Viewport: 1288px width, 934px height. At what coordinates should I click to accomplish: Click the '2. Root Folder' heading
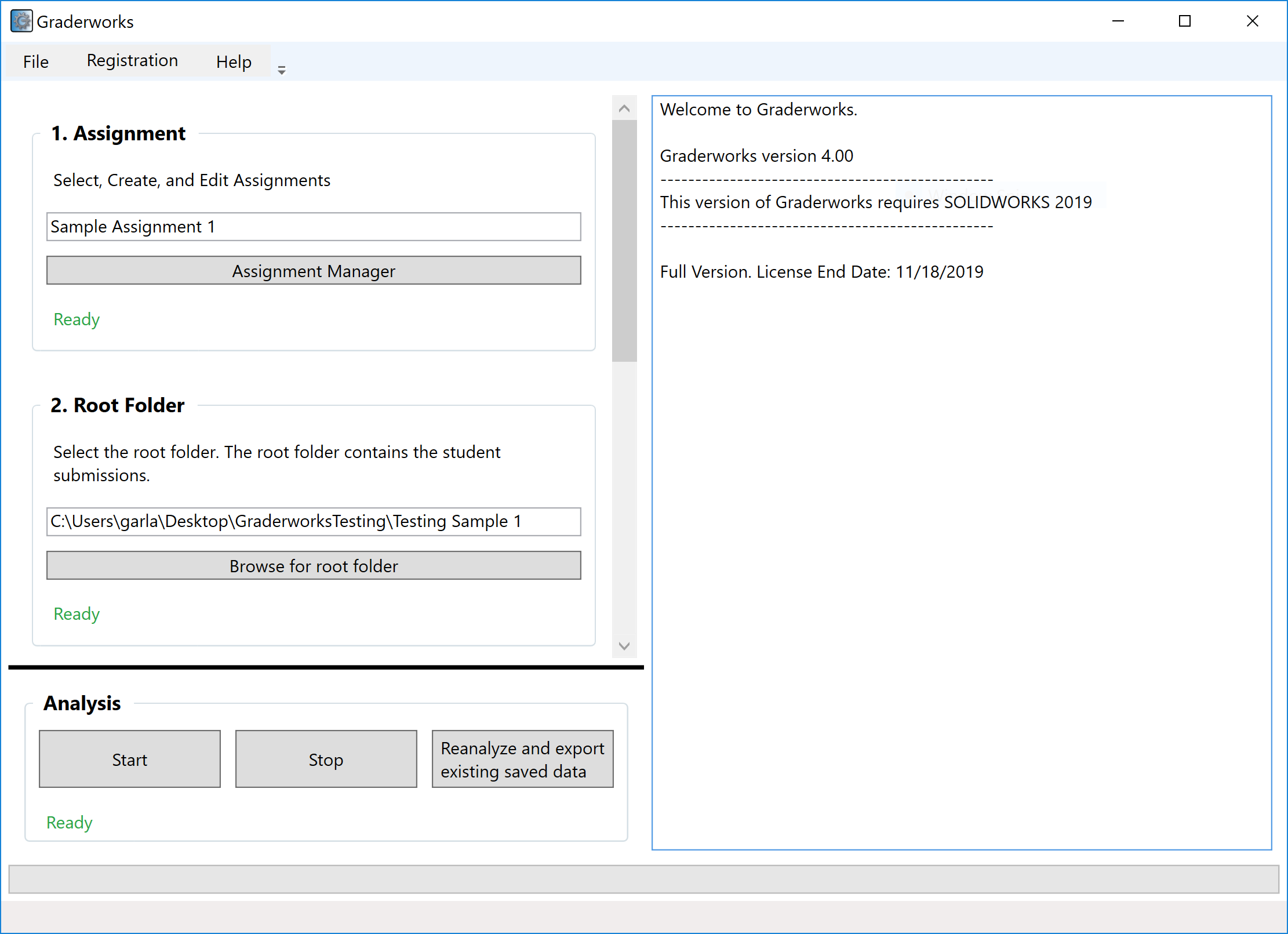point(118,405)
